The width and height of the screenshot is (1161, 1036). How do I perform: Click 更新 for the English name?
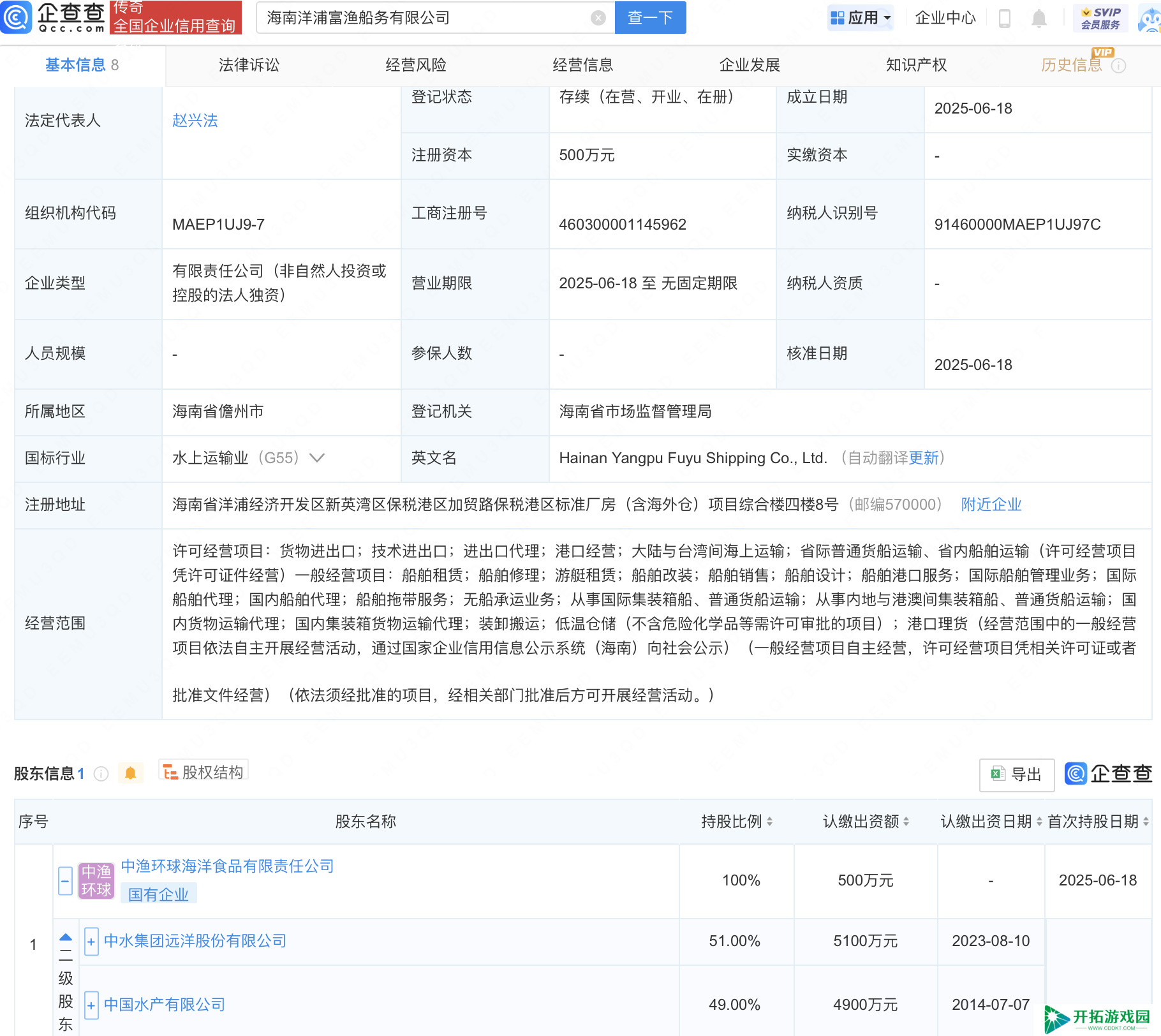pyautogui.click(x=924, y=458)
